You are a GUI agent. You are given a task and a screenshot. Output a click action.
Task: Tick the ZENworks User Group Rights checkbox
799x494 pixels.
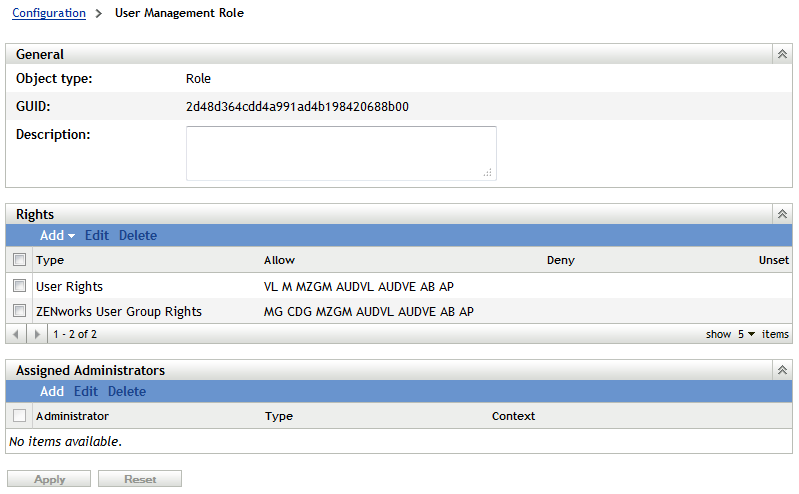click(19, 311)
